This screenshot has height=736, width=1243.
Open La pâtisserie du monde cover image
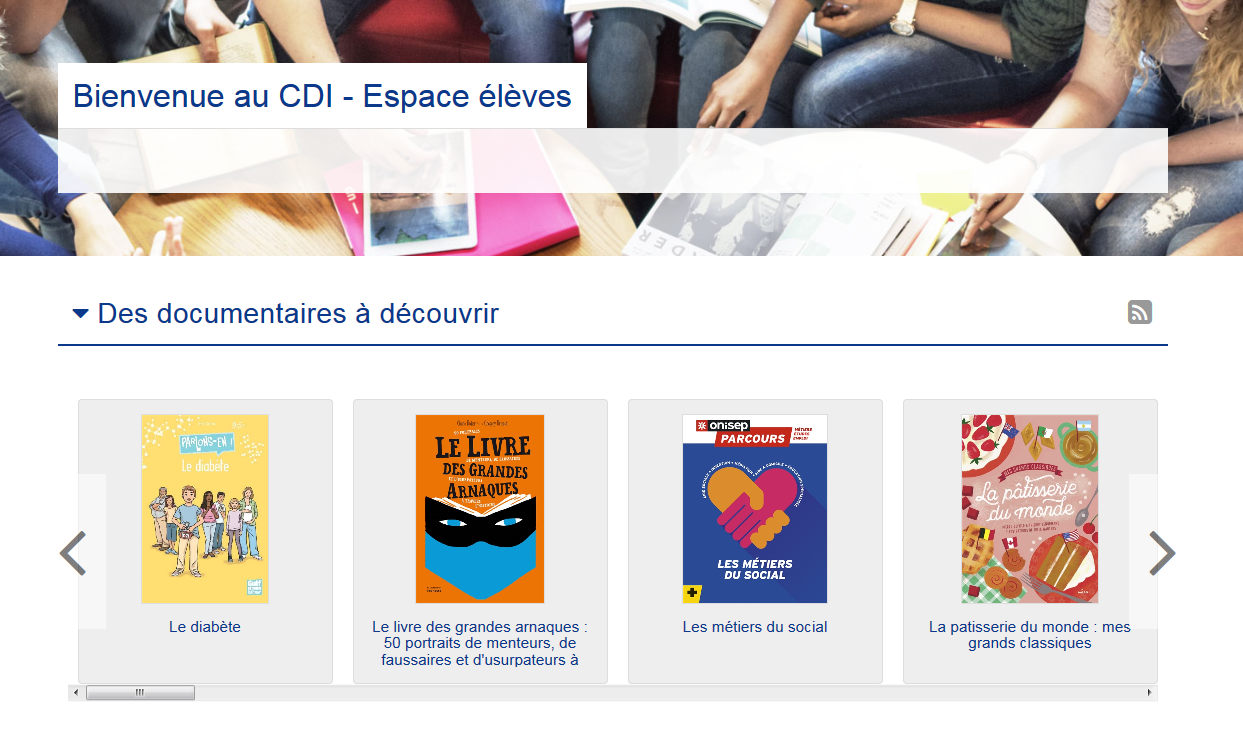coord(1030,509)
